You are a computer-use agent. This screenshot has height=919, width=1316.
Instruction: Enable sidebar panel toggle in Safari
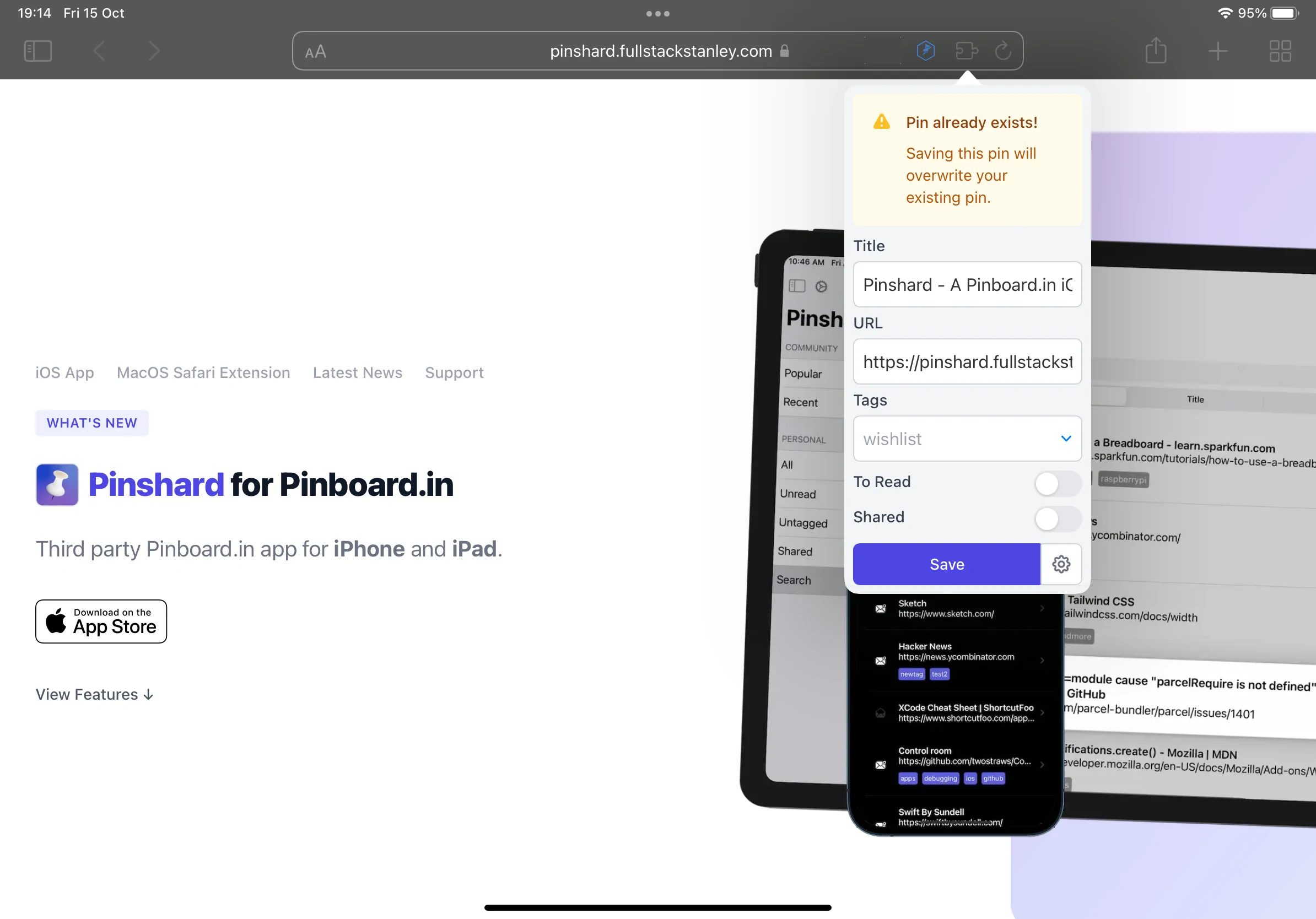37,50
